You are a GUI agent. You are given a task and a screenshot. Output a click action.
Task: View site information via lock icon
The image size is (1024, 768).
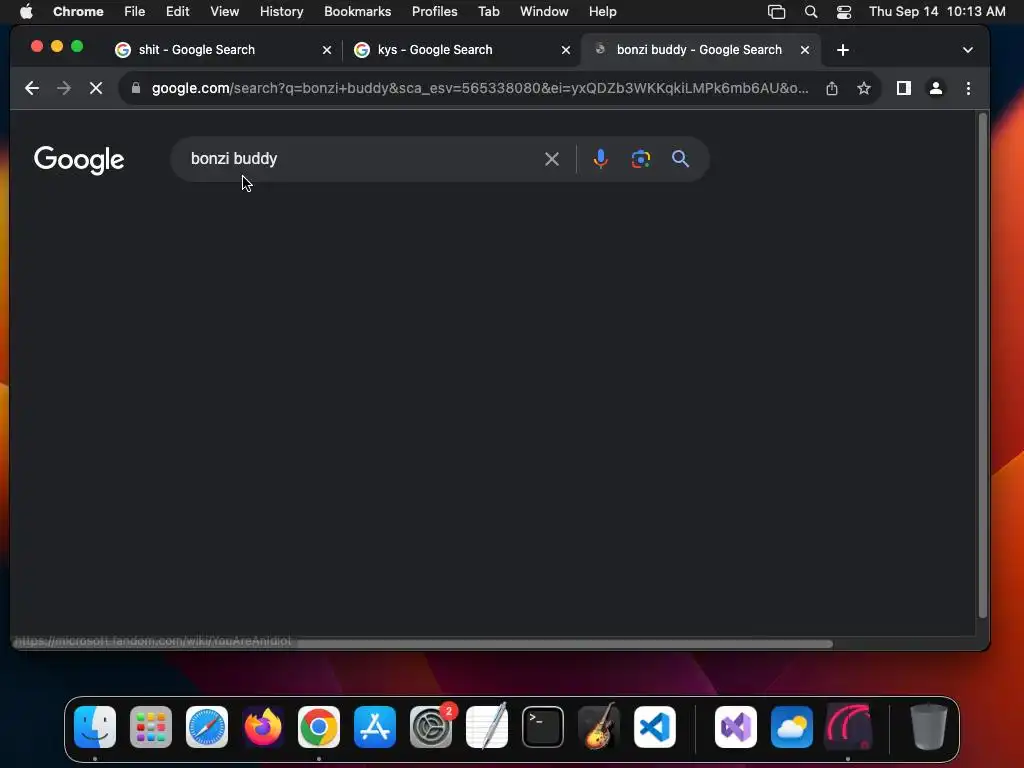pyautogui.click(x=136, y=88)
